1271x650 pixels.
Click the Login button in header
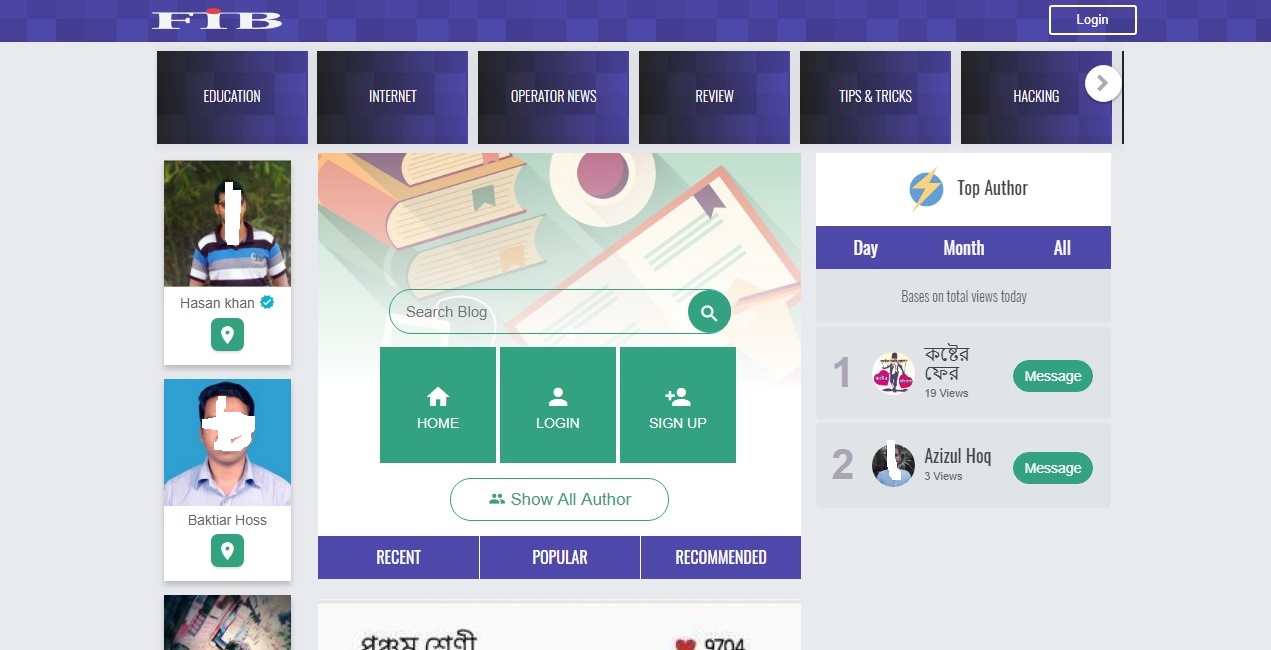1092,20
